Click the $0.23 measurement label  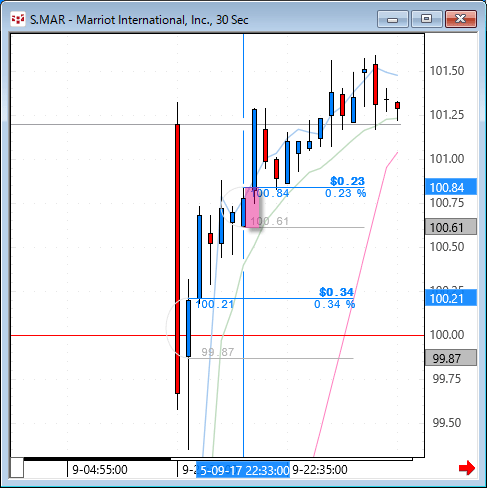(347, 181)
